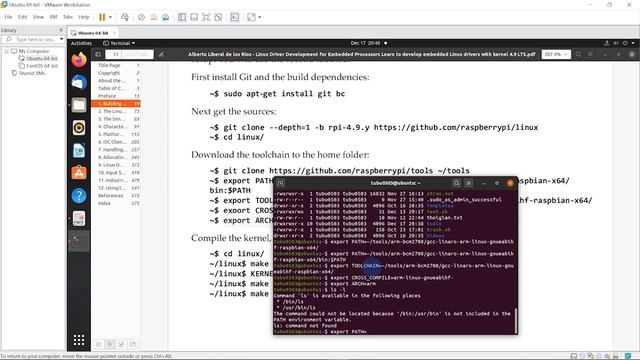640x360 pixels.
Task: Open the clock and calendar in top bar
Action: (x=366, y=43)
